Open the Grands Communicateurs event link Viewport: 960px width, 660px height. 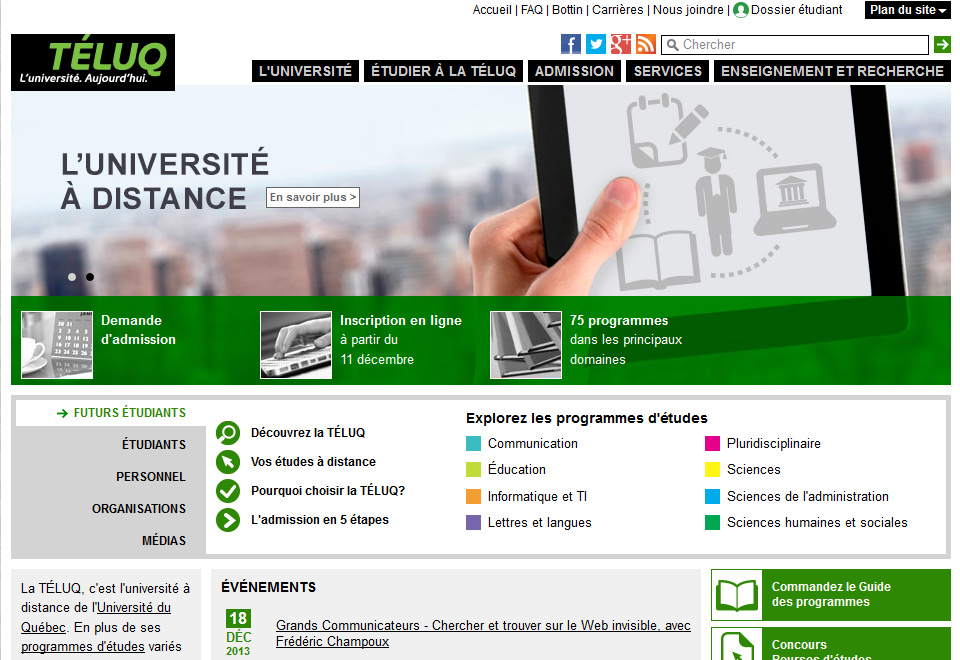[x=483, y=633]
